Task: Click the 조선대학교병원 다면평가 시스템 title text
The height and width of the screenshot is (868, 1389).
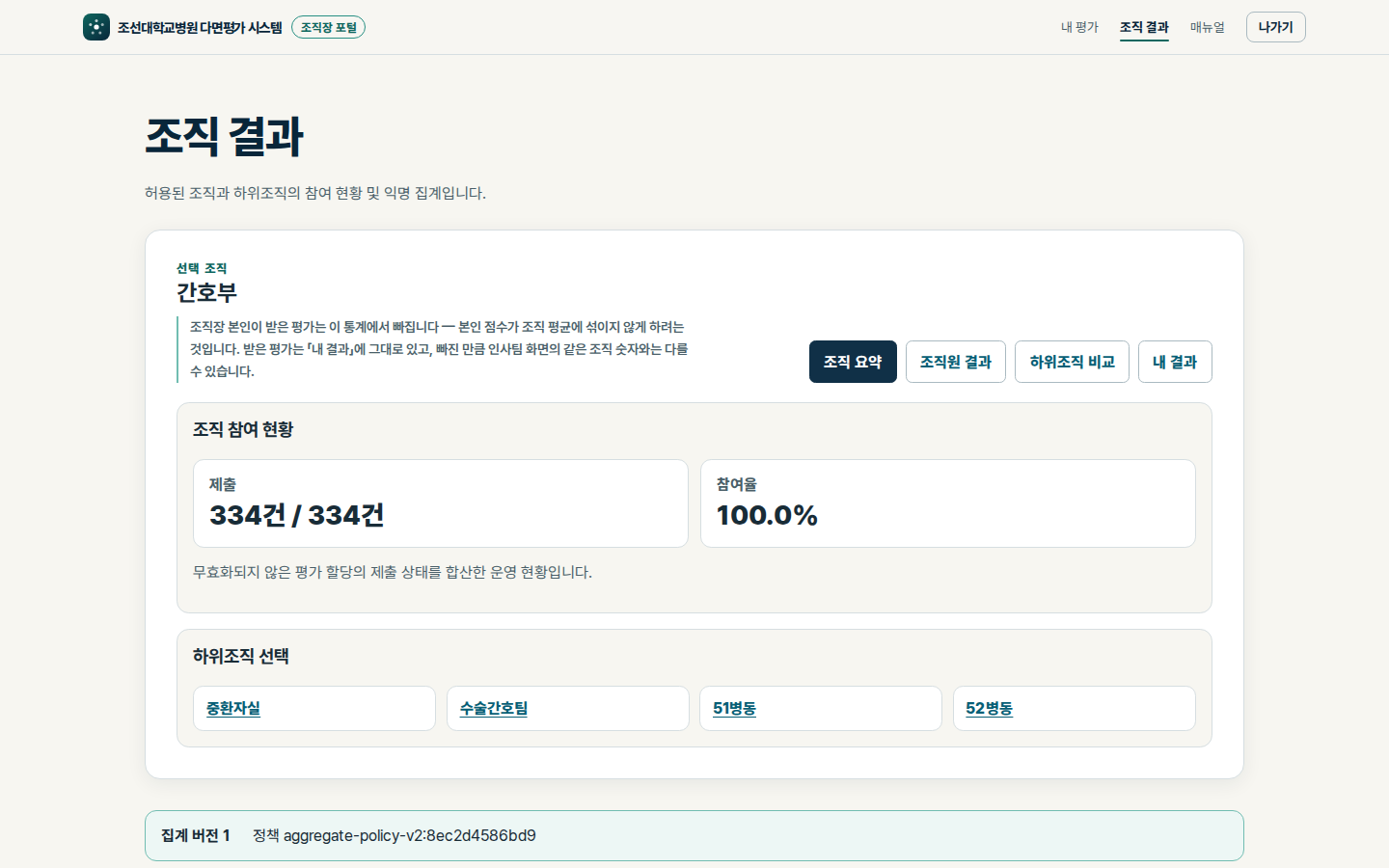Action: pos(200,27)
